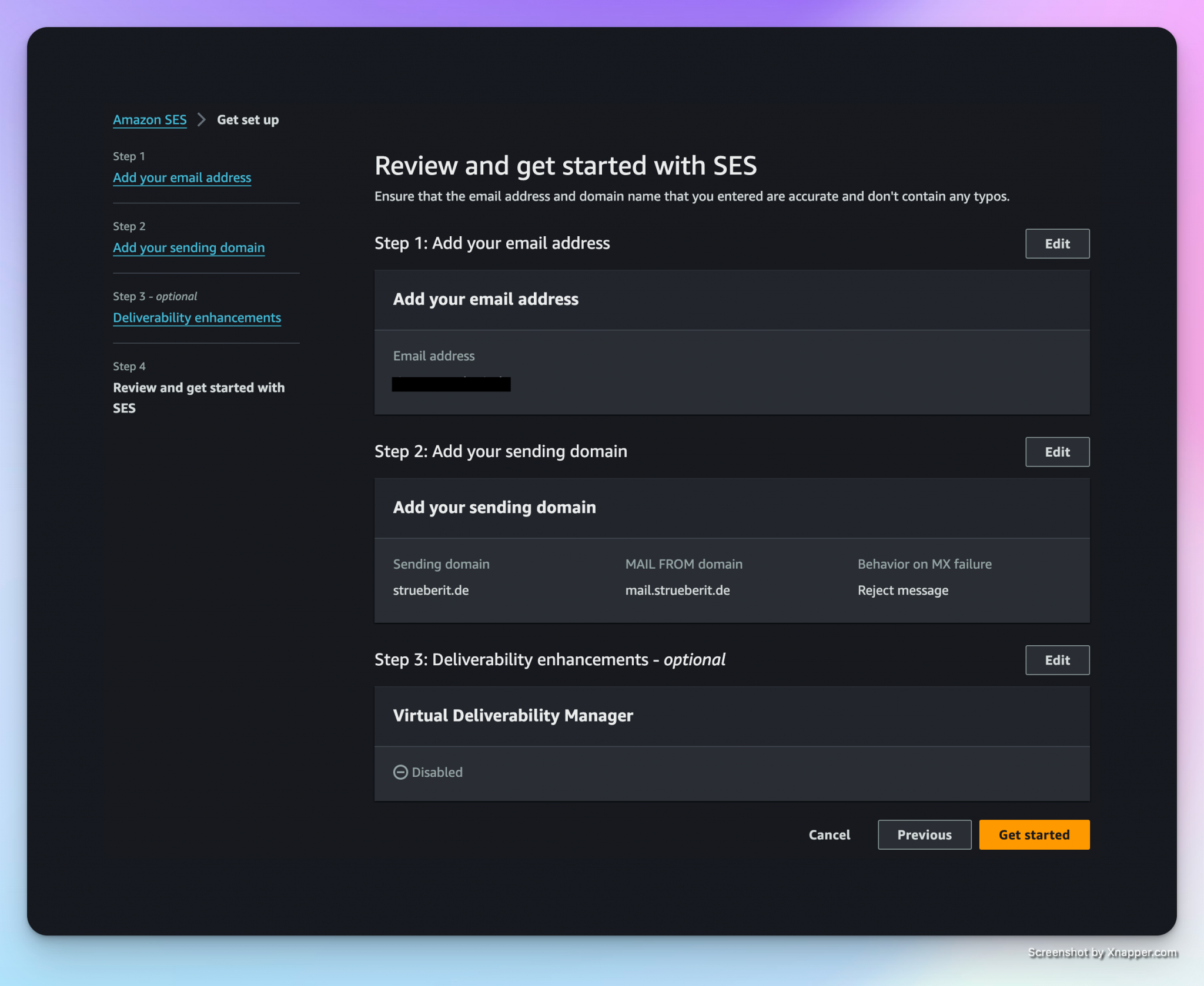Go back with the Previous button
1204x986 pixels.
[x=924, y=834]
